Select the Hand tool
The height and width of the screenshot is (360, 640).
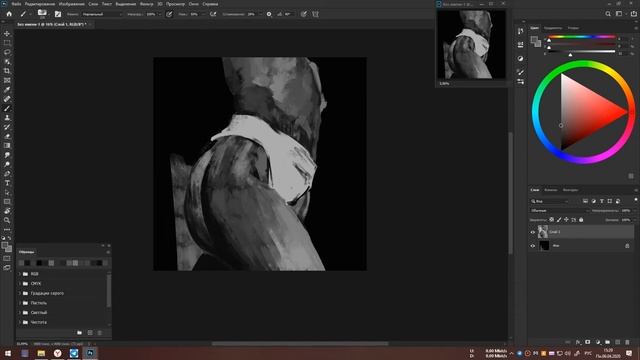pos(7,211)
